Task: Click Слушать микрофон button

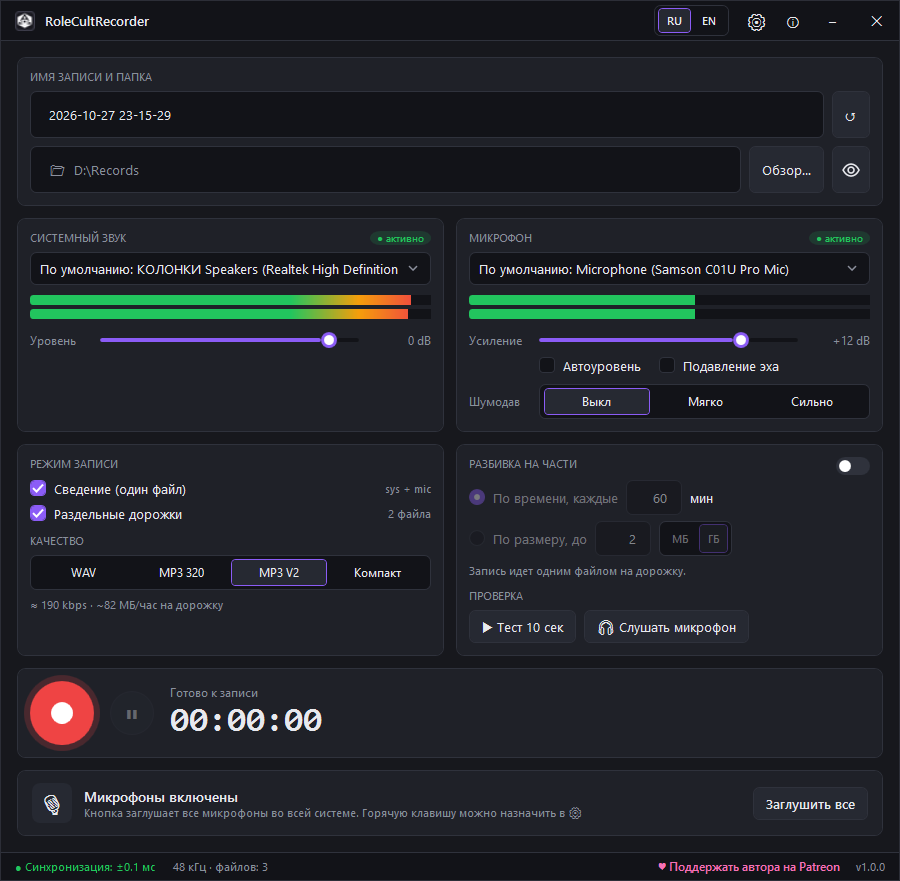Action: coord(666,627)
